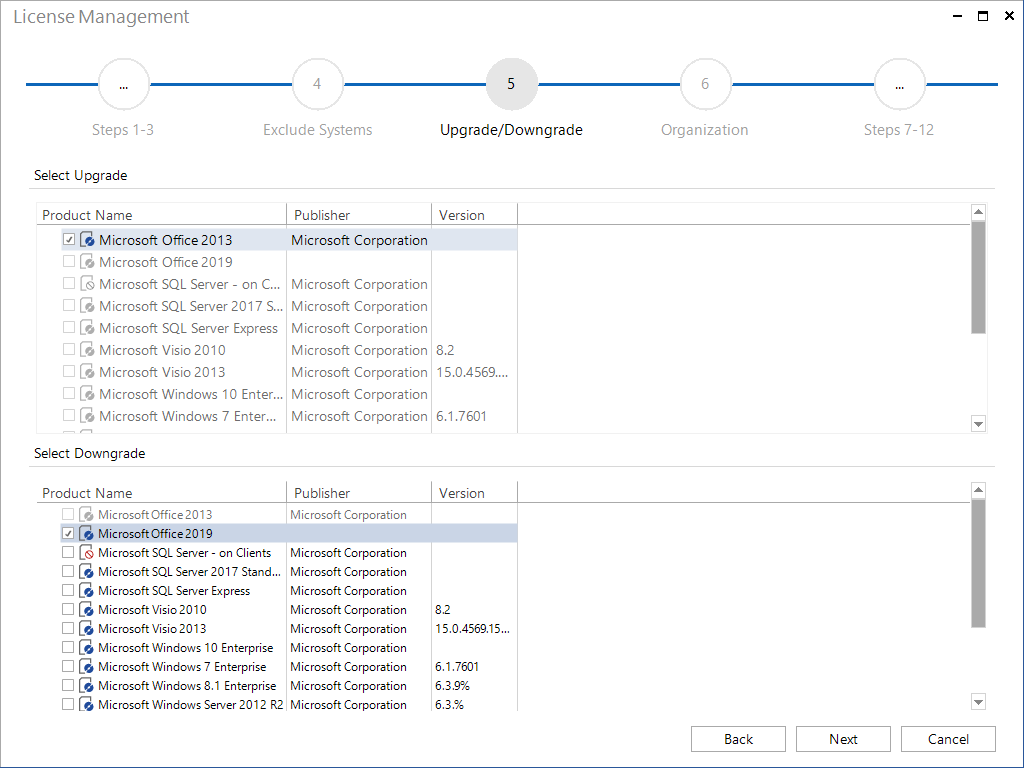Go to wizard Steps 7-12 circle
This screenshot has height=768, width=1024.
tap(899, 84)
